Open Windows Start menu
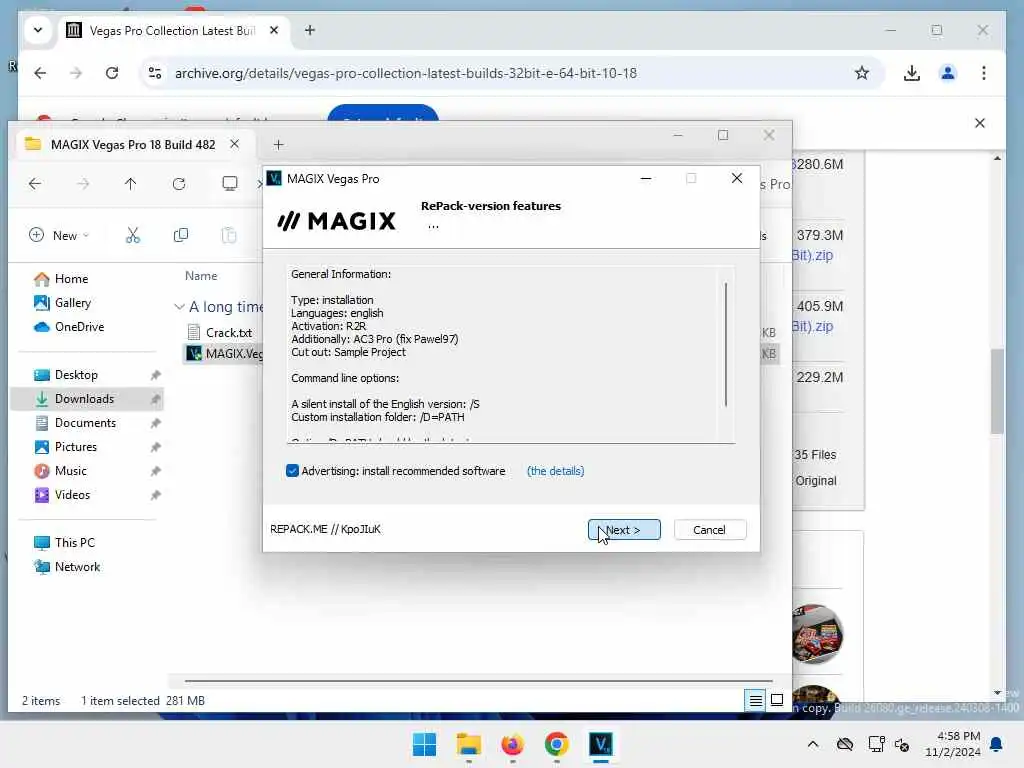Image resolution: width=1024 pixels, height=768 pixels. click(424, 744)
